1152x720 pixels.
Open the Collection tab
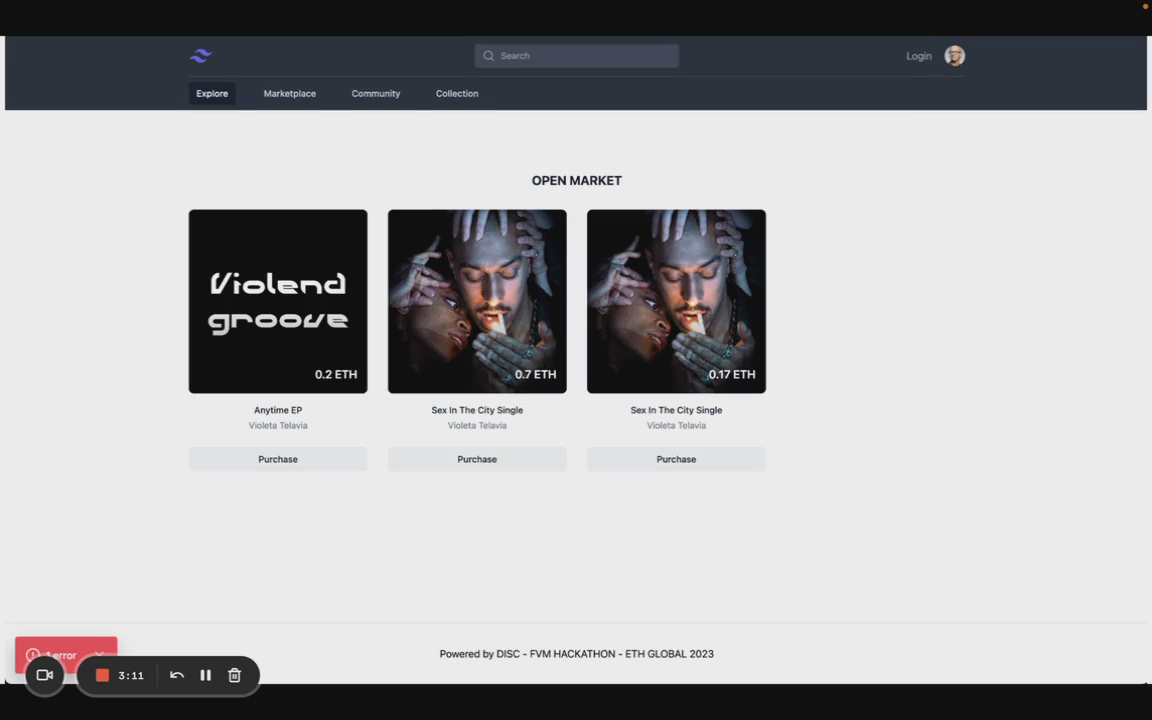click(457, 93)
